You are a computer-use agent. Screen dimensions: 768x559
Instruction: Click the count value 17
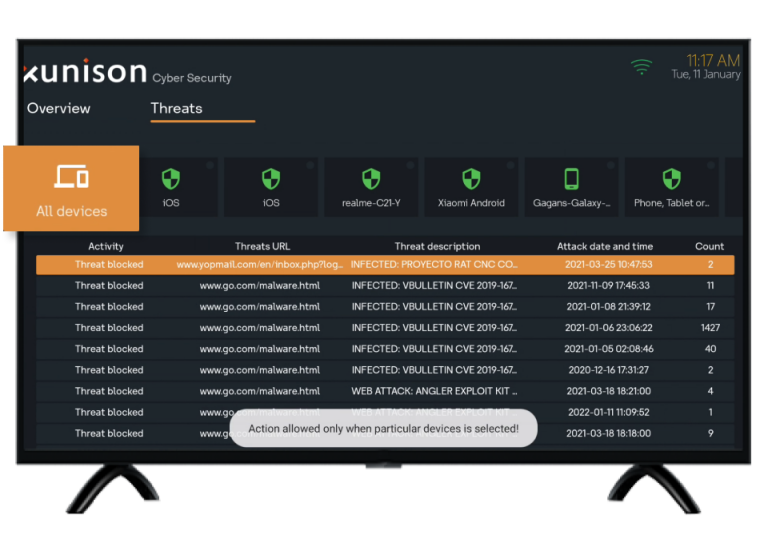click(x=710, y=307)
